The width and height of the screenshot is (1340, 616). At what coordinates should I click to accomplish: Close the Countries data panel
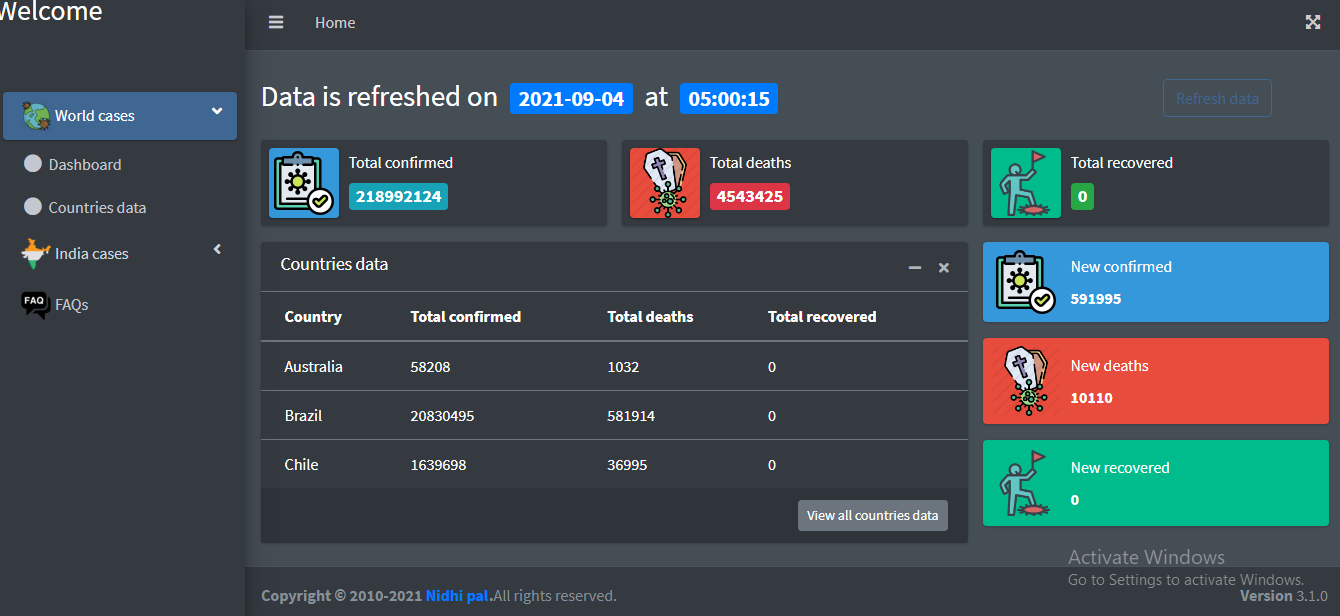point(943,268)
